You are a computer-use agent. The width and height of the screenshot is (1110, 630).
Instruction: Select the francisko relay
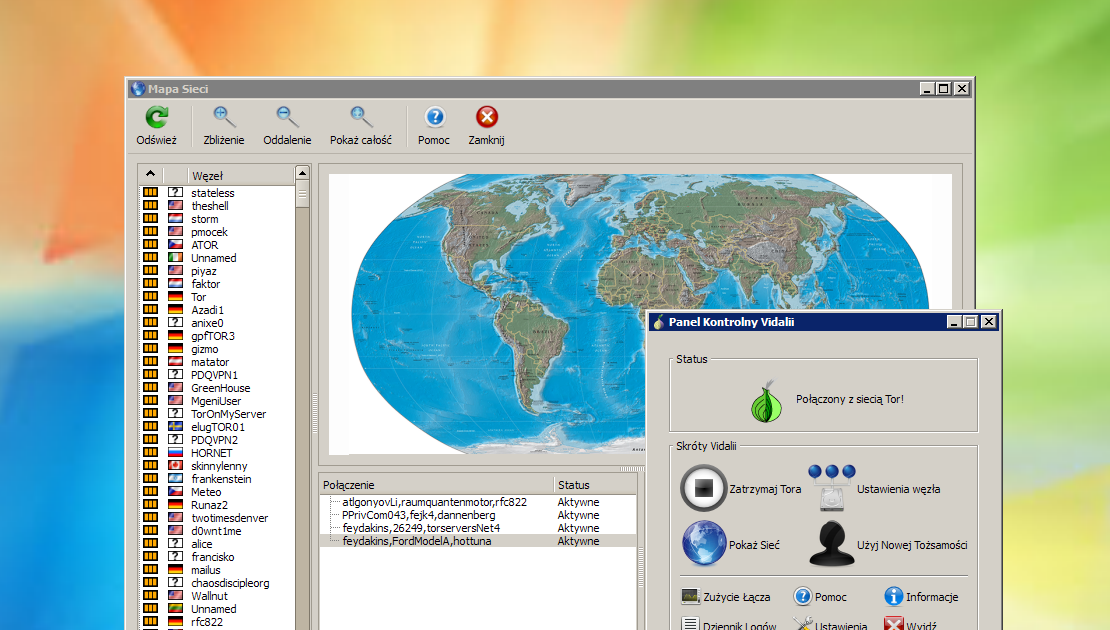pyautogui.click(x=212, y=556)
